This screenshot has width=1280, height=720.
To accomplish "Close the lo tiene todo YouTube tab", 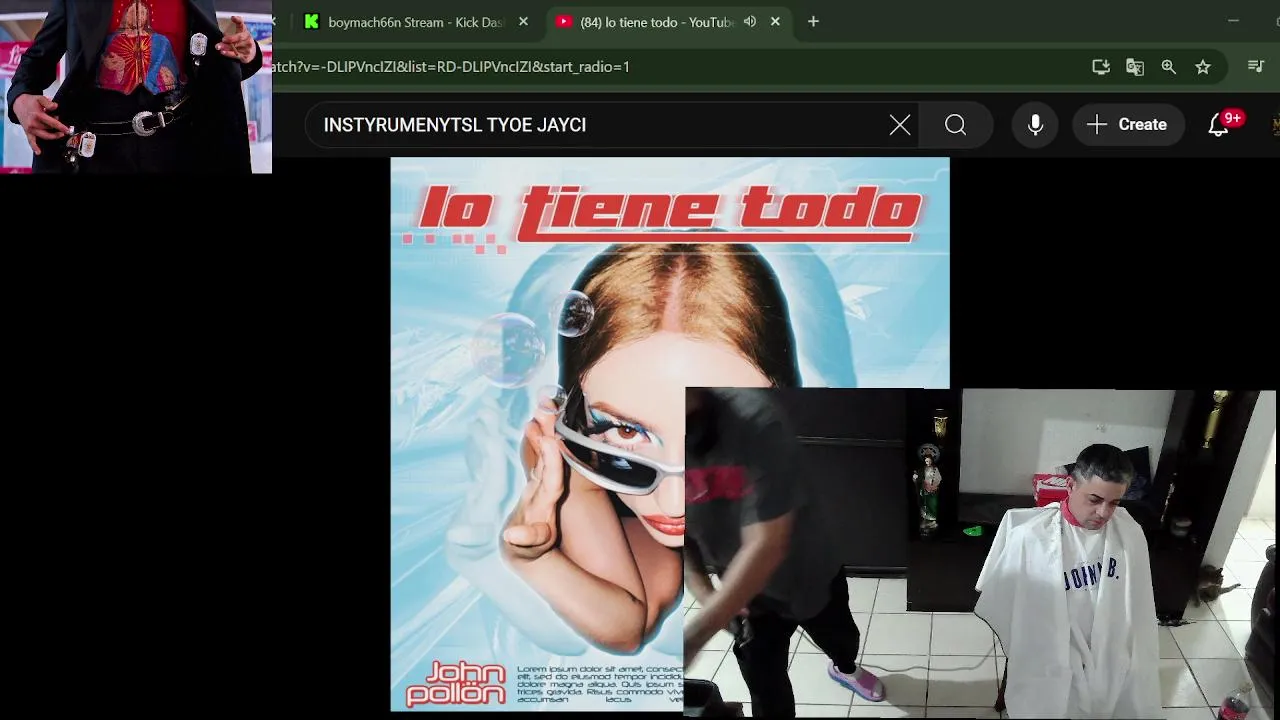I will click(775, 22).
